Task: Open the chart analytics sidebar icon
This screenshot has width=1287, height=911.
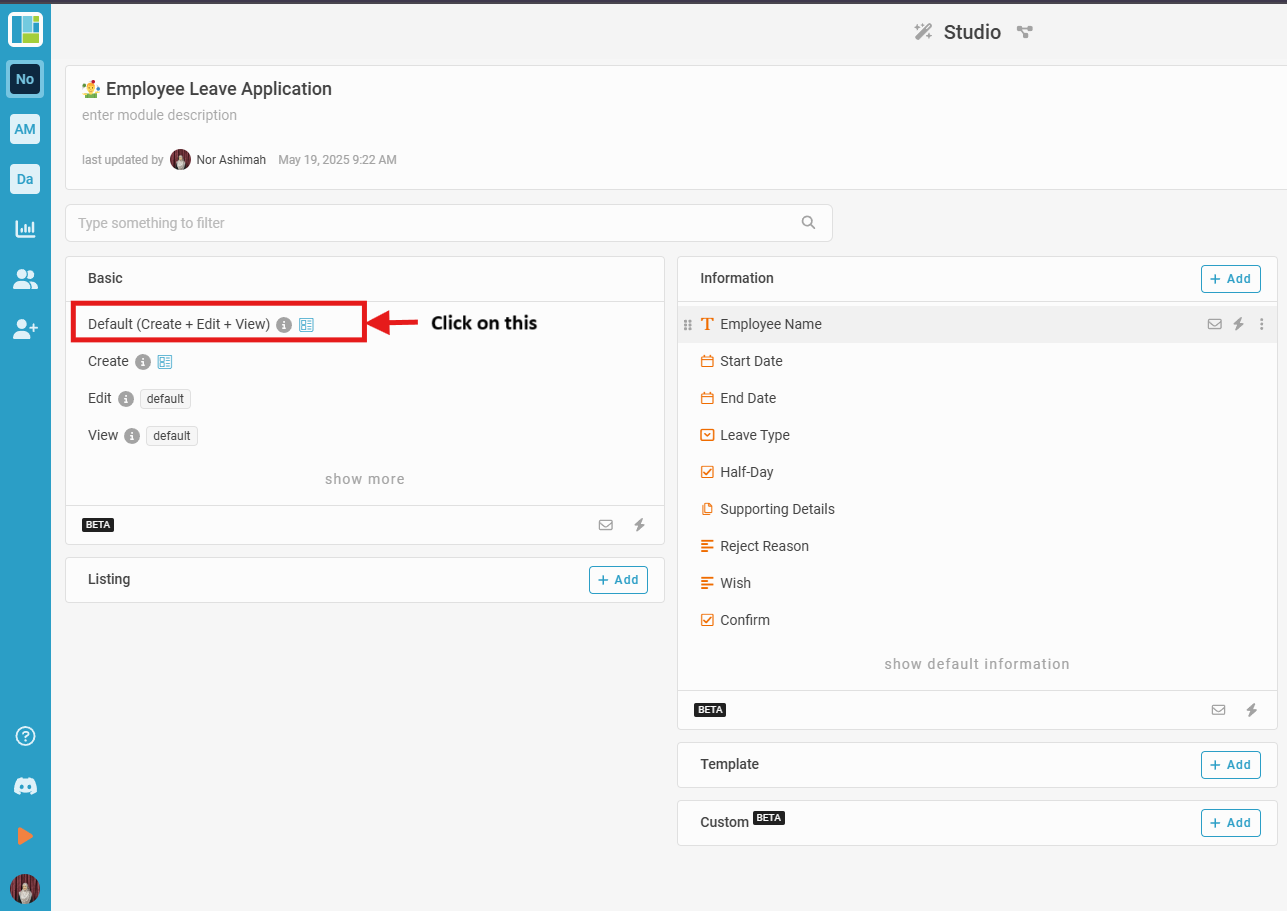Action: [x=25, y=229]
